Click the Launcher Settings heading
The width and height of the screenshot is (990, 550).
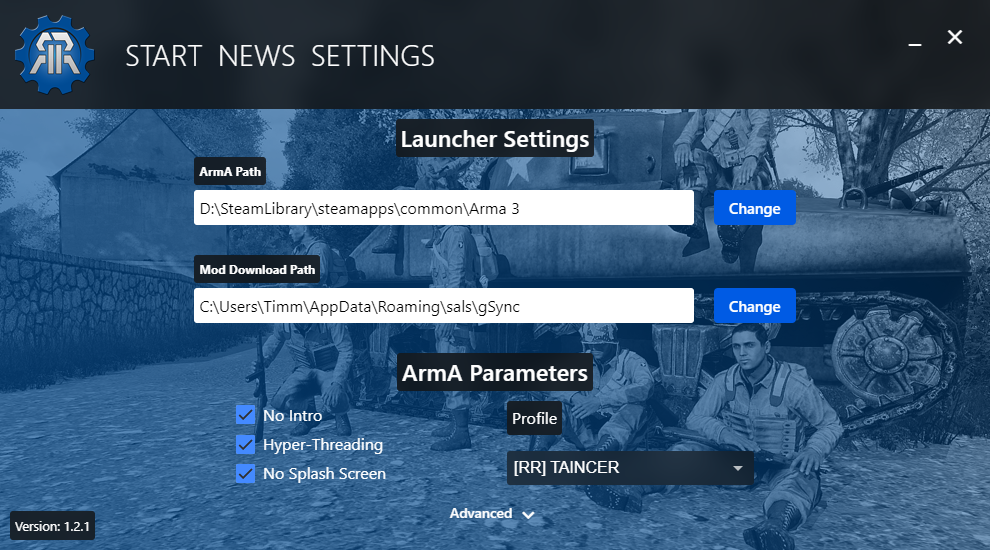(495, 139)
